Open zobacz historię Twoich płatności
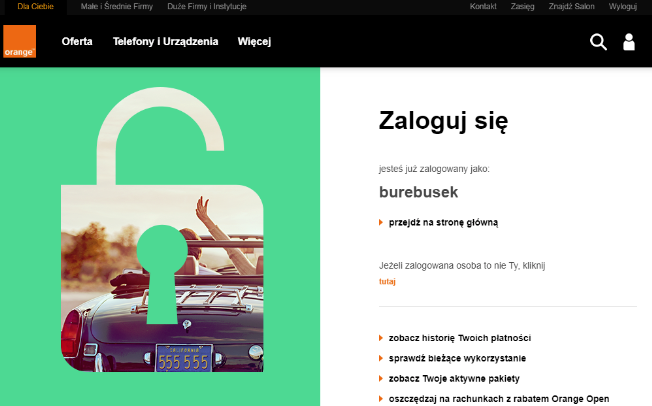This screenshot has height=406, width=652. [x=460, y=338]
